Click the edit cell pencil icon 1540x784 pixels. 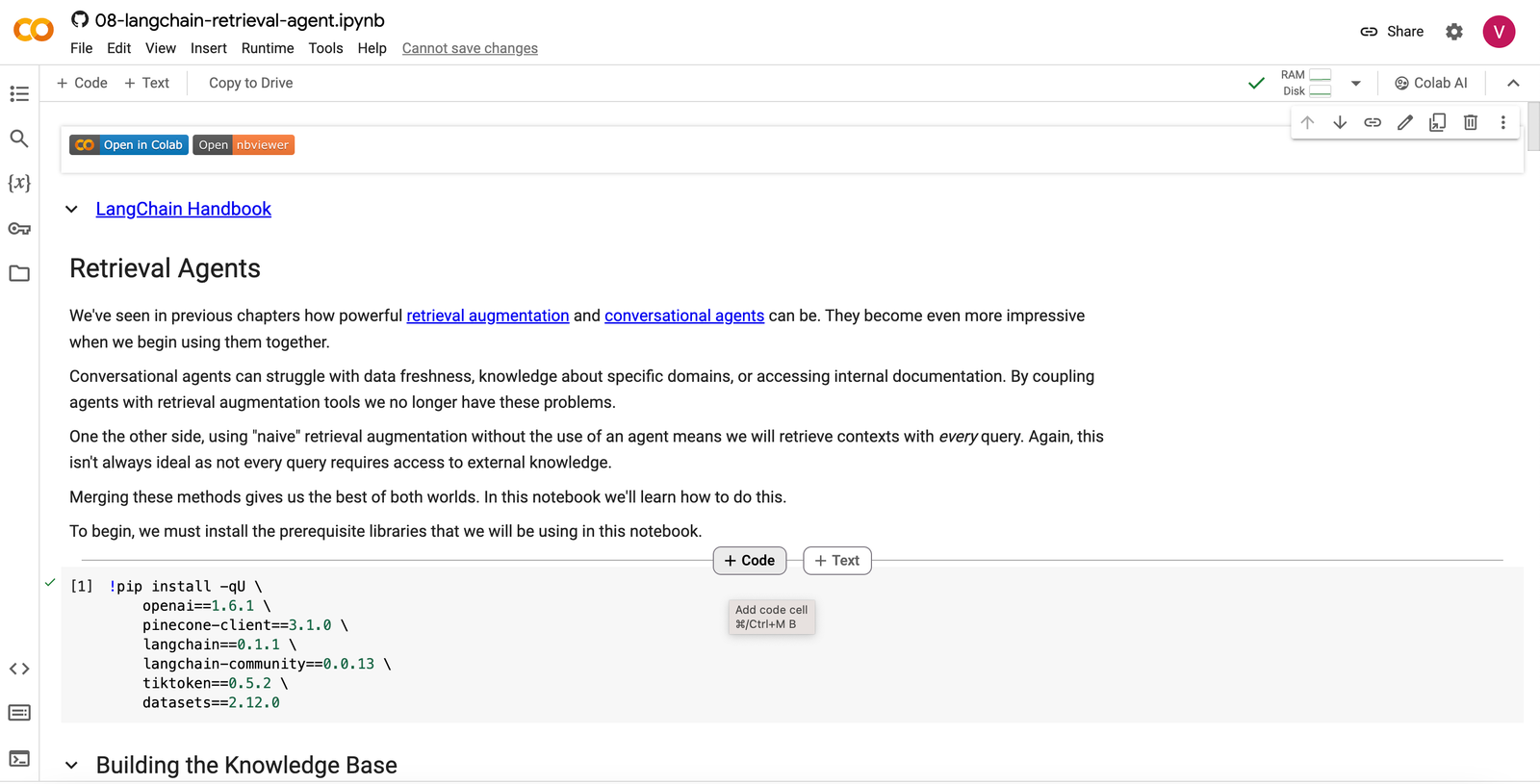(1405, 122)
